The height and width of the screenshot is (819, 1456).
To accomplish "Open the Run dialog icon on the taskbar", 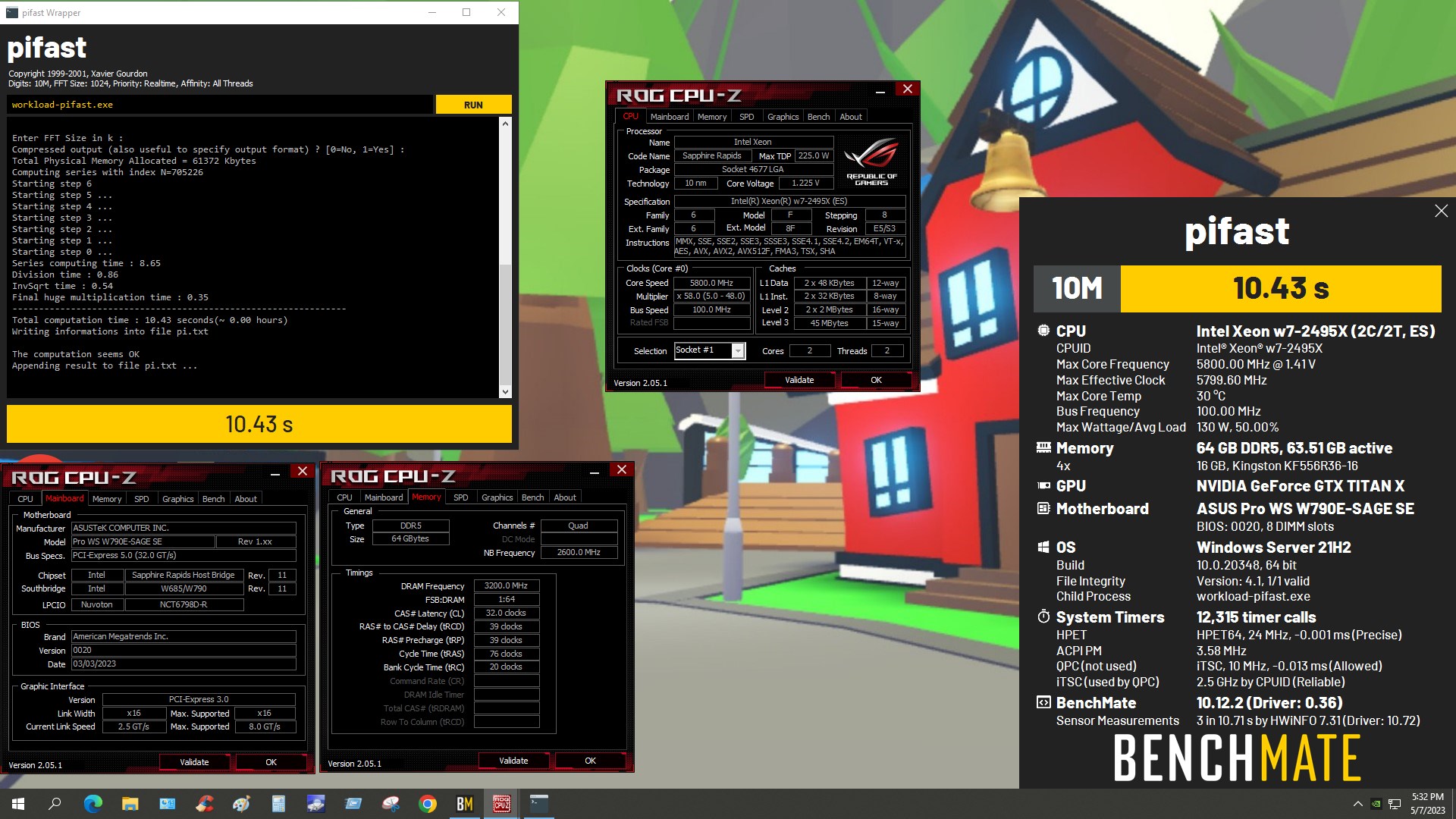I will (x=353, y=804).
